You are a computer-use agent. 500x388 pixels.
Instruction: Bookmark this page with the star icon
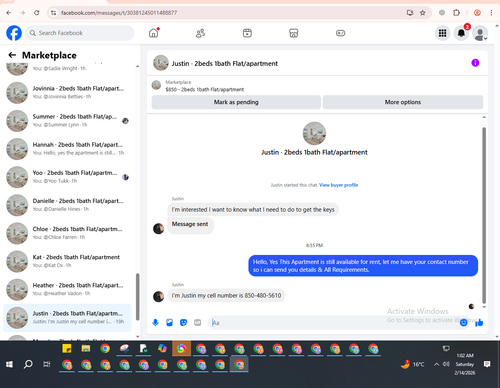(x=423, y=13)
